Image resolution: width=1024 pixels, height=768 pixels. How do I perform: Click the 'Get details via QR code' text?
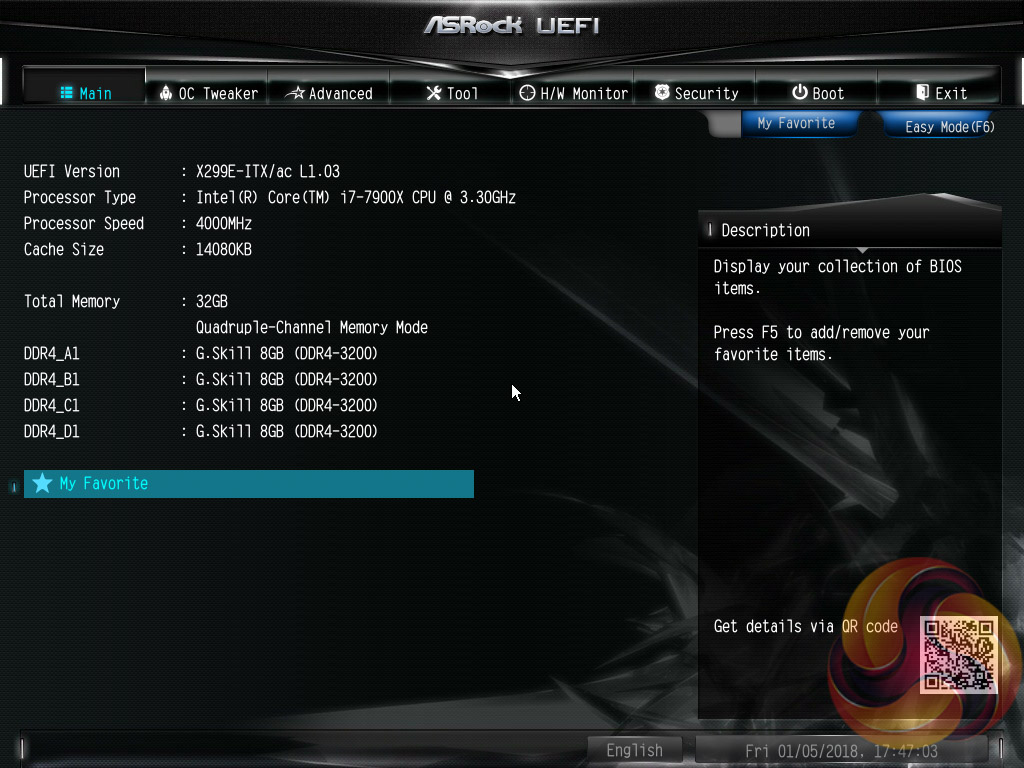coord(806,627)
